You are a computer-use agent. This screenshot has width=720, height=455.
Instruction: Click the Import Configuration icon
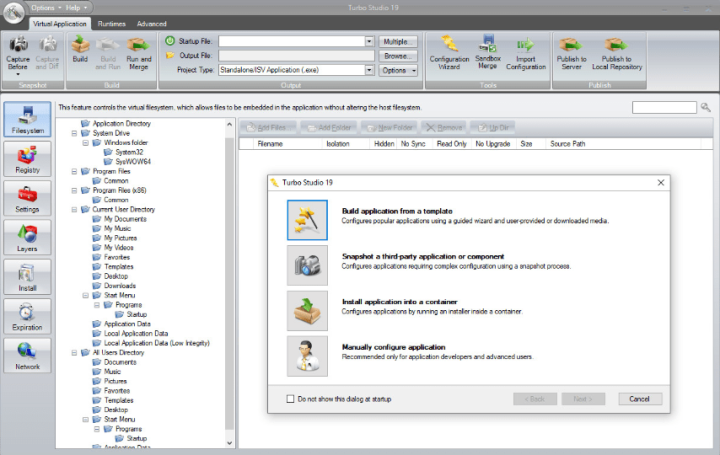(525, 45)
